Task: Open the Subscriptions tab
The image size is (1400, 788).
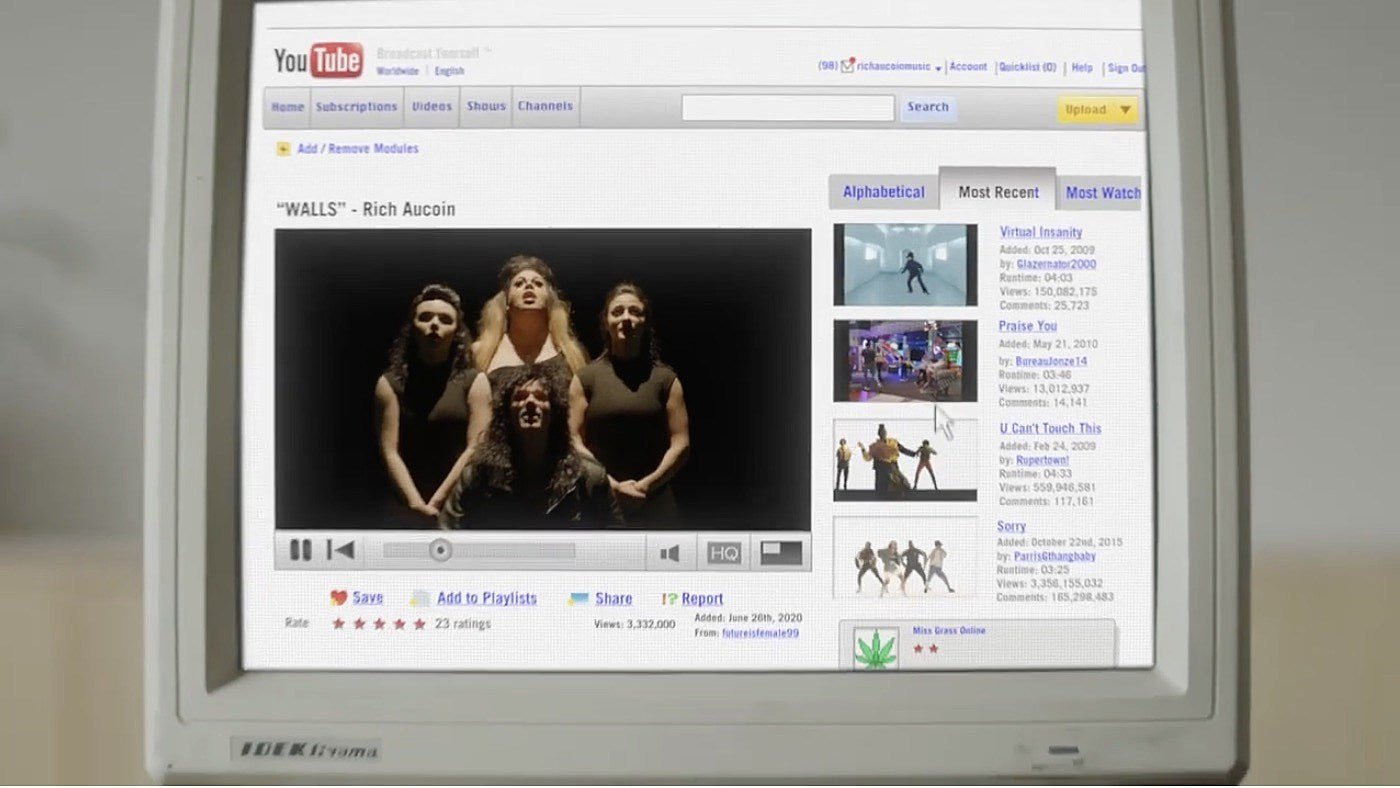Action: [357, 107]
